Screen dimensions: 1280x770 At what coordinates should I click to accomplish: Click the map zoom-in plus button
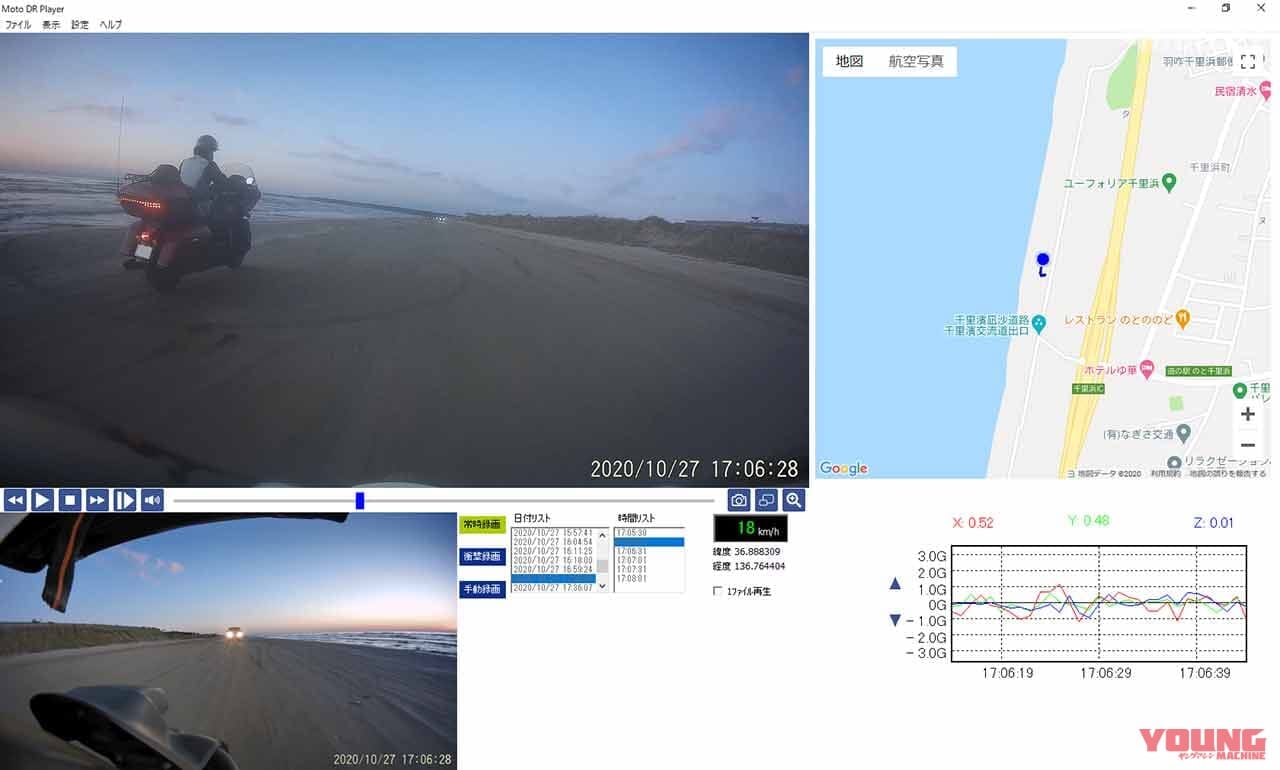1247,414
